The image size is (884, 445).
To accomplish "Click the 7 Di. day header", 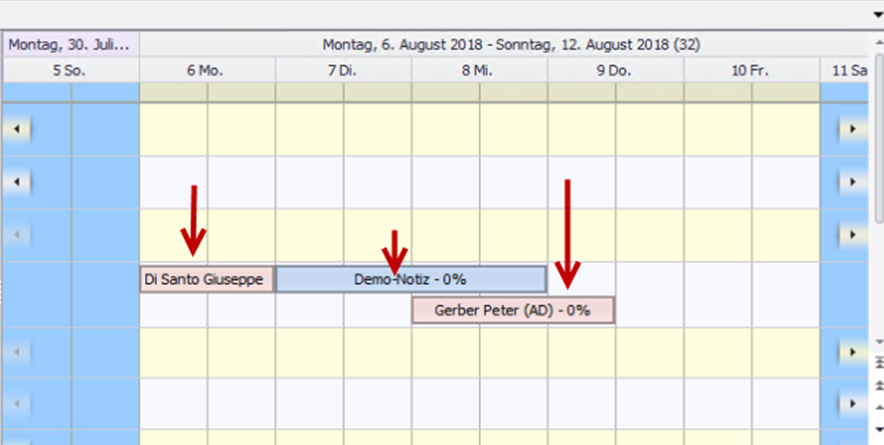I will coord(343,71).
